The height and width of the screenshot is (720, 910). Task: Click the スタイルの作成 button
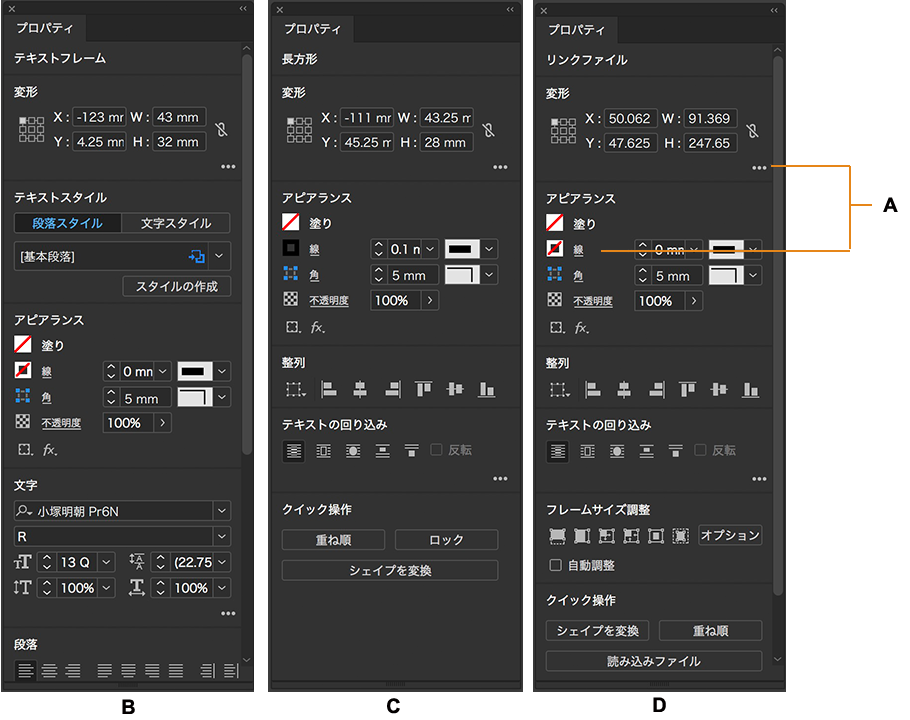(x=177, y=287)
